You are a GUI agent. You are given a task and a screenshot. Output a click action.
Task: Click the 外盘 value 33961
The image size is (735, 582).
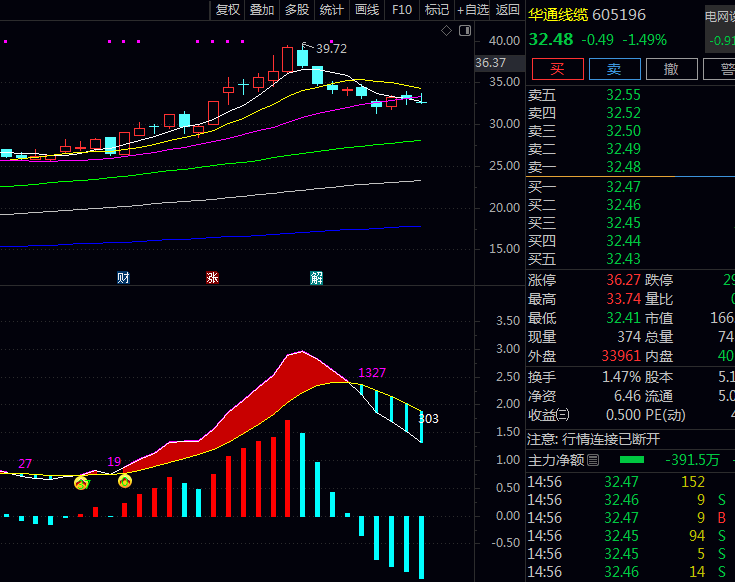[621, 356]
